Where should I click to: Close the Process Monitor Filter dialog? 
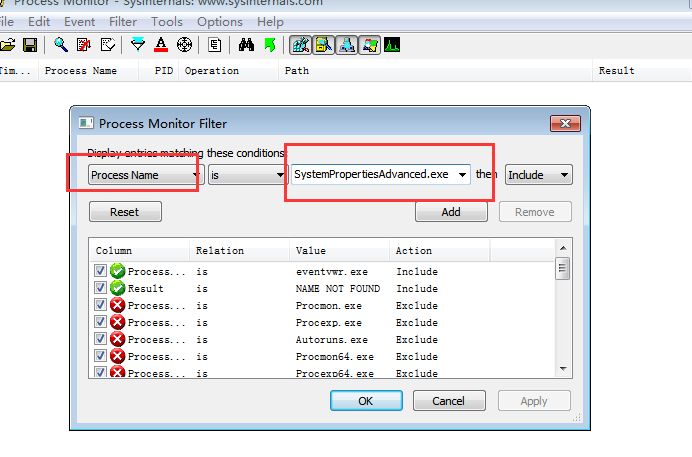pos(565,124)
